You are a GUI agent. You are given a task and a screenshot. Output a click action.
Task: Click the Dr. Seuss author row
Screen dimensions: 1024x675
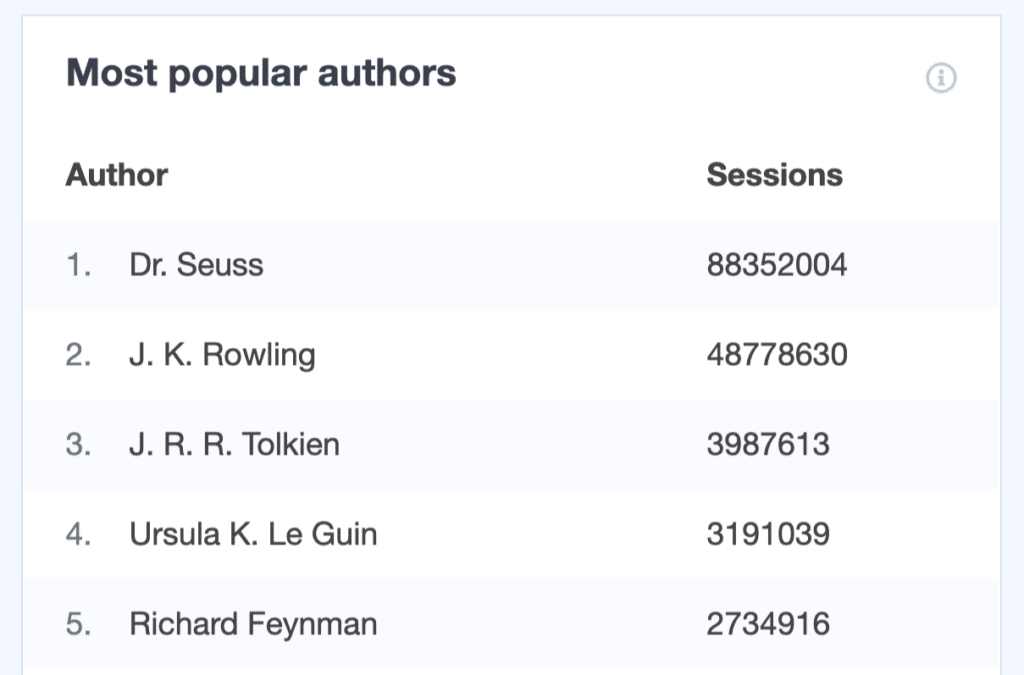pyautogui.click(x=196, y=264)
